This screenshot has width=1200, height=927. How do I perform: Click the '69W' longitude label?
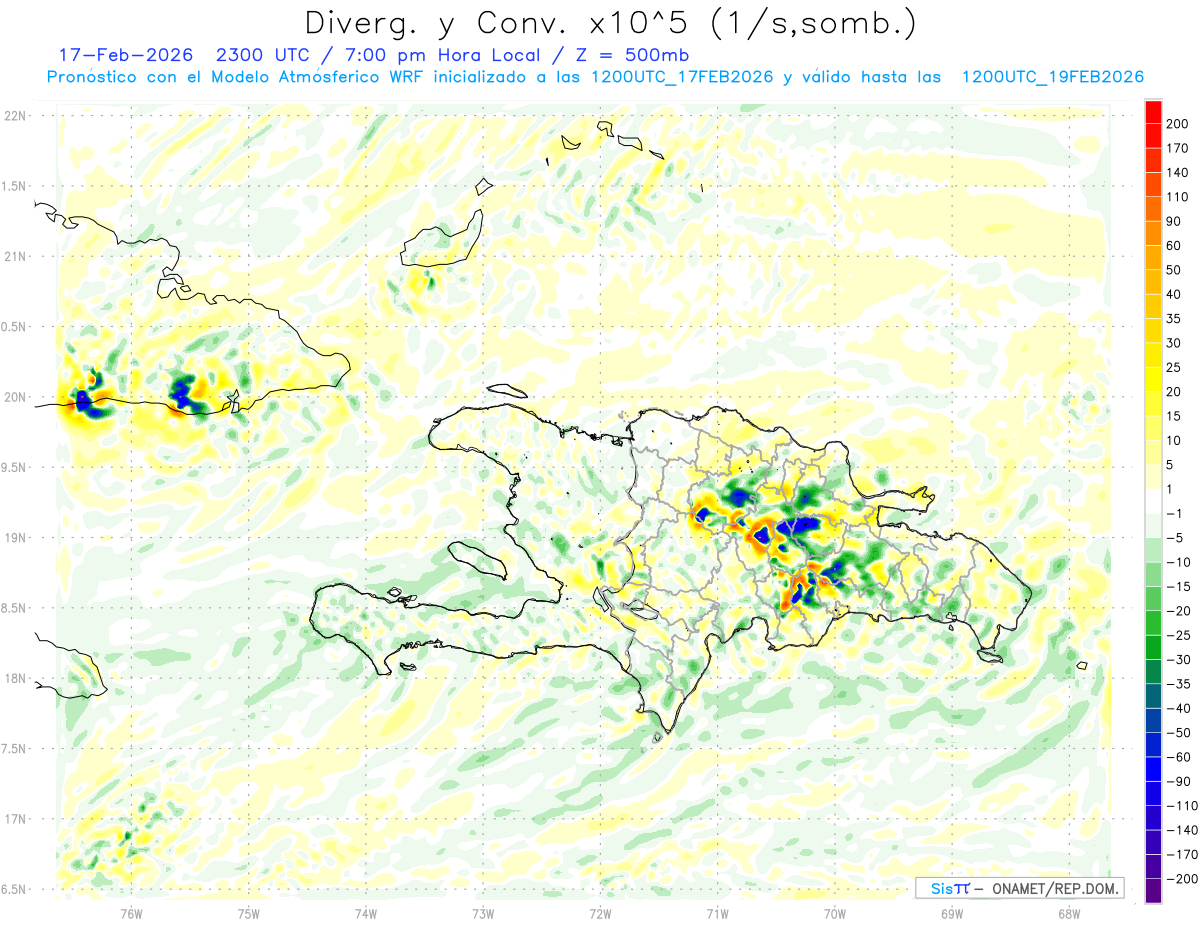click(x=952, y=913)
